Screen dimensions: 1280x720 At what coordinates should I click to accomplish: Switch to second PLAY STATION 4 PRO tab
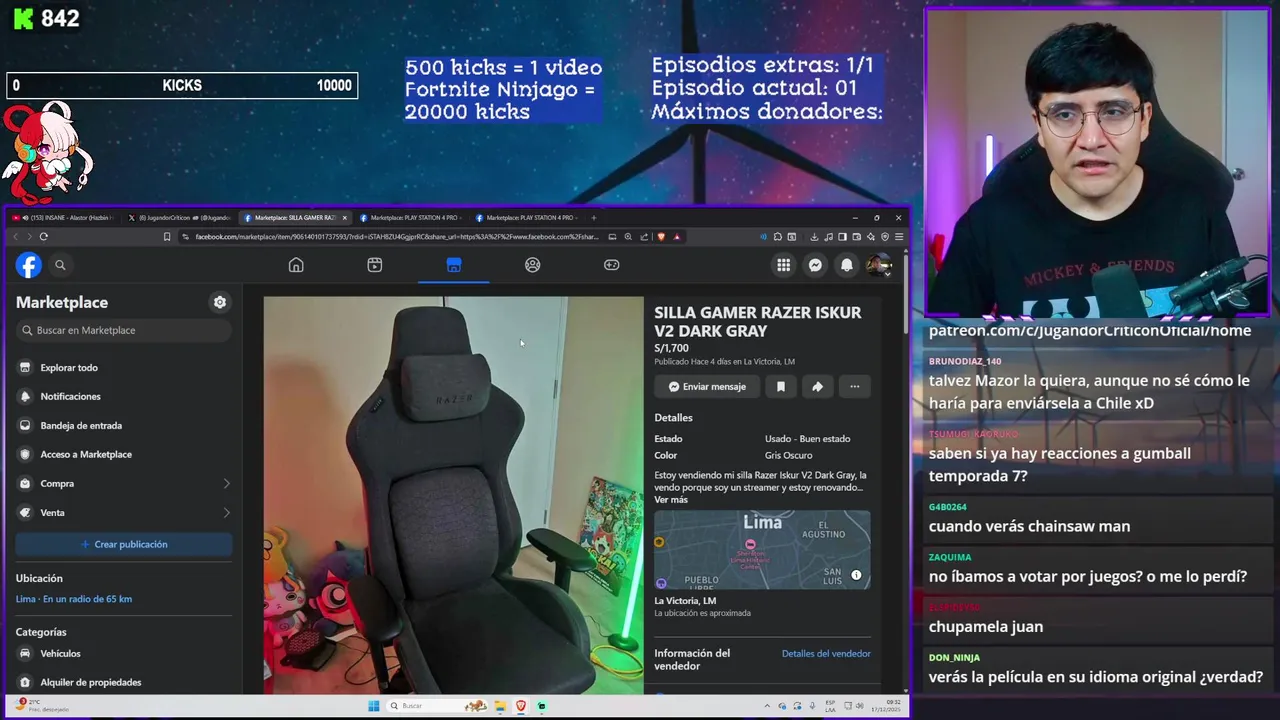tap(528, 218)
